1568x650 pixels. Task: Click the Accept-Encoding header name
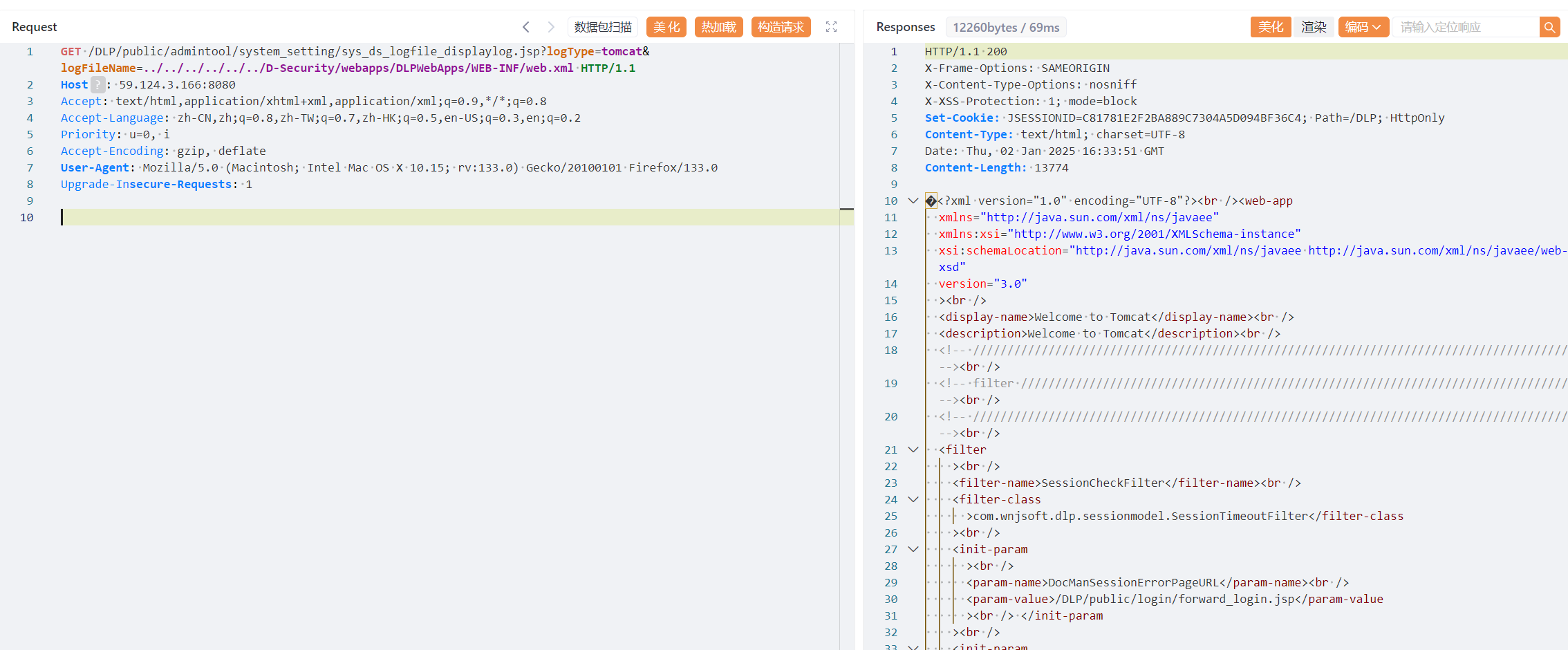(x=112, y=151)
